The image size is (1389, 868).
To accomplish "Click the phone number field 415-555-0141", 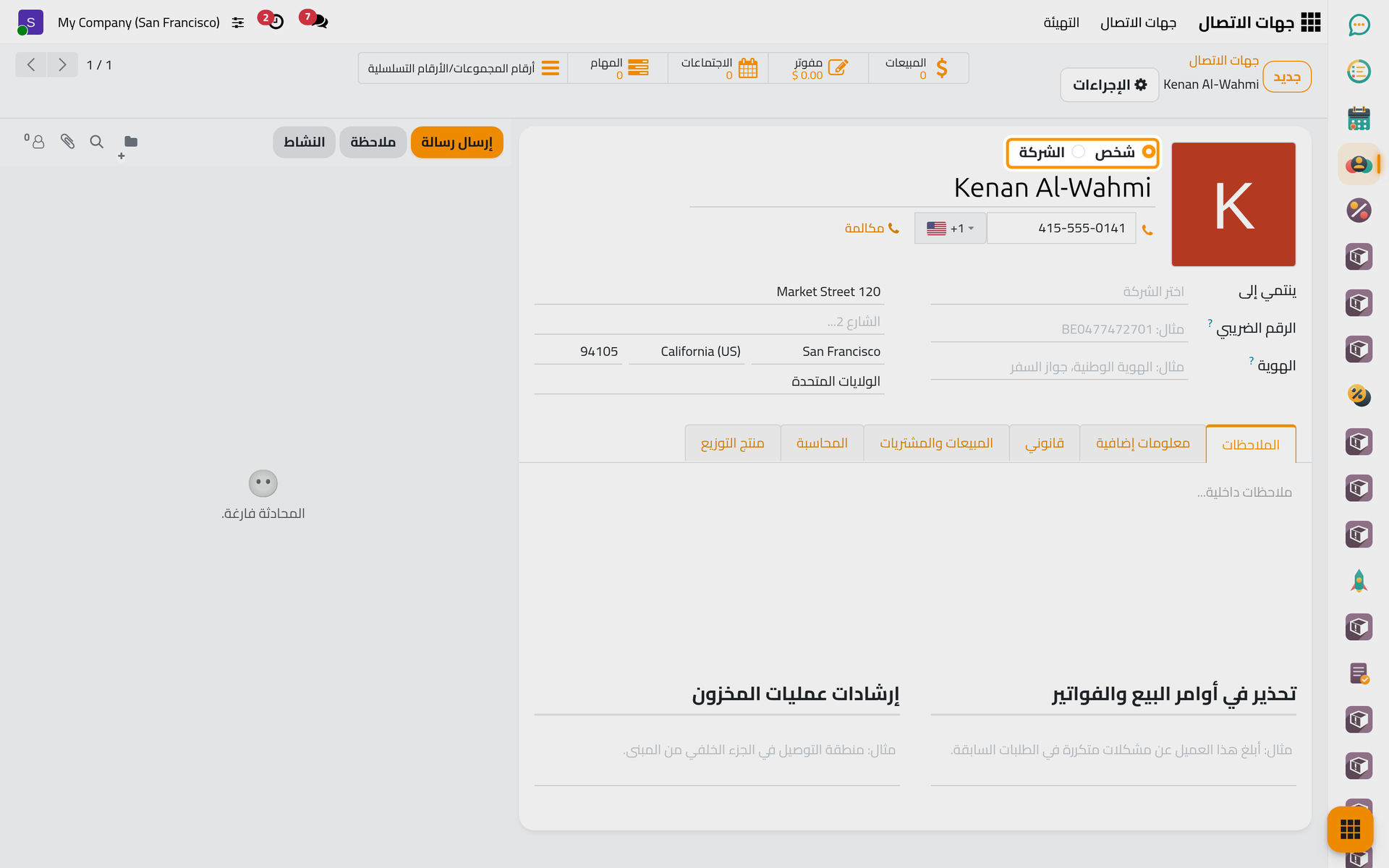I will (1061, 229).
